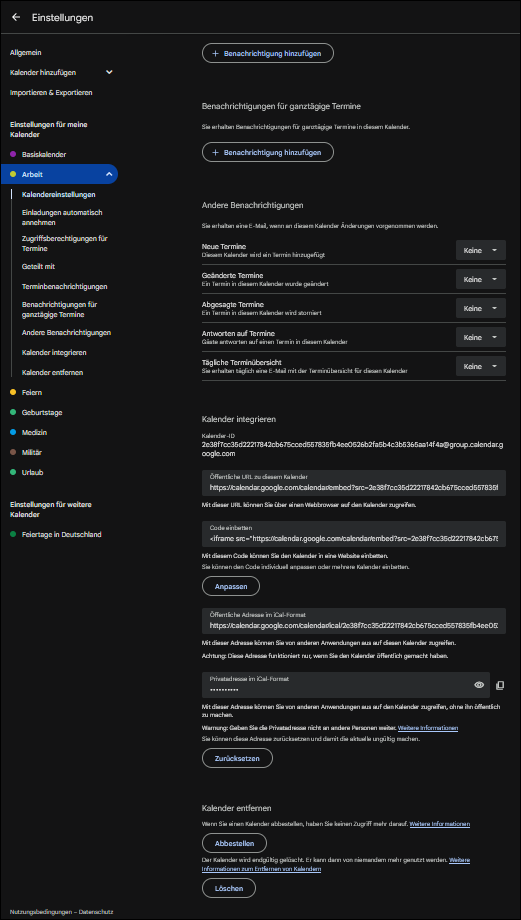Click the plus icon for all-day notifications
Viewport: 521px width, 920px height.
pos(215,152)
